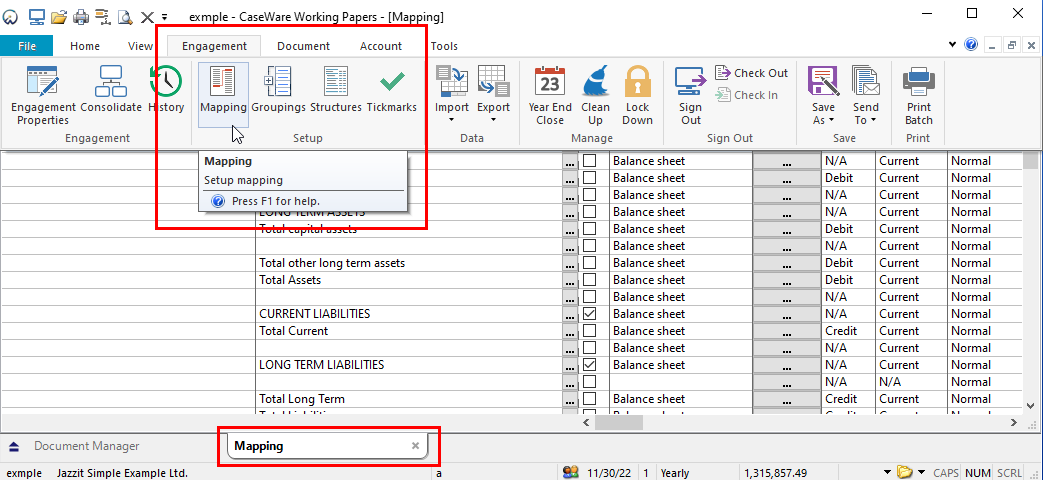This screenshot has width=1043, height=480.
Task: Expand the Export dropdown arrow
Action: [x=494, y=120]
